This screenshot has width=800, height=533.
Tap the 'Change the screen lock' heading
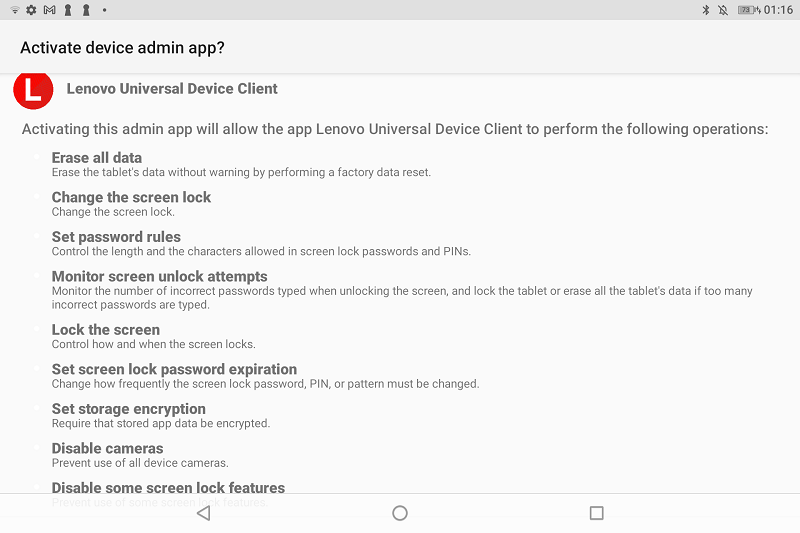131,197
